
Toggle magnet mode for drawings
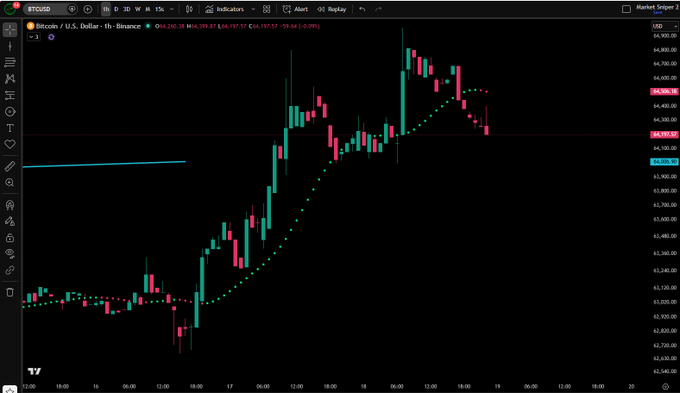[x=10, y=205]
